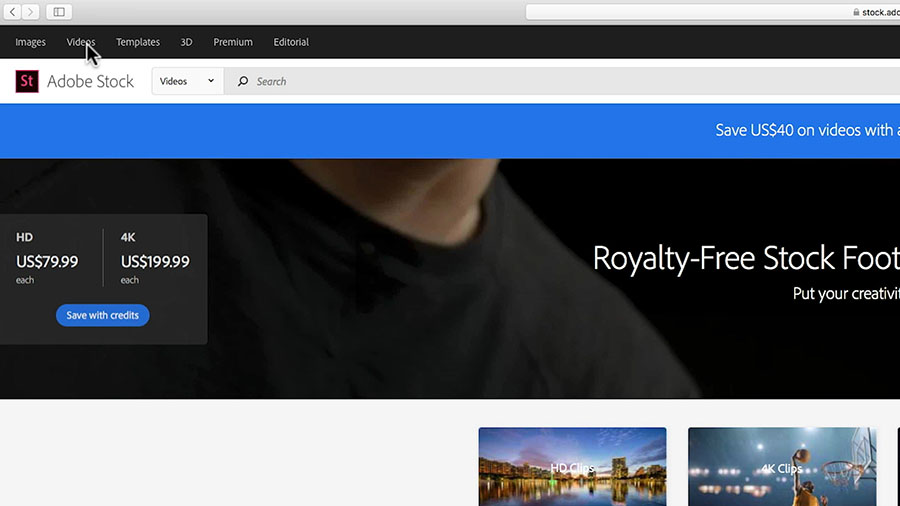Viewport: 900px width, 506px height.
Task: Click the 4K US$199.99 price text
Action: click(x=155, y=262)
